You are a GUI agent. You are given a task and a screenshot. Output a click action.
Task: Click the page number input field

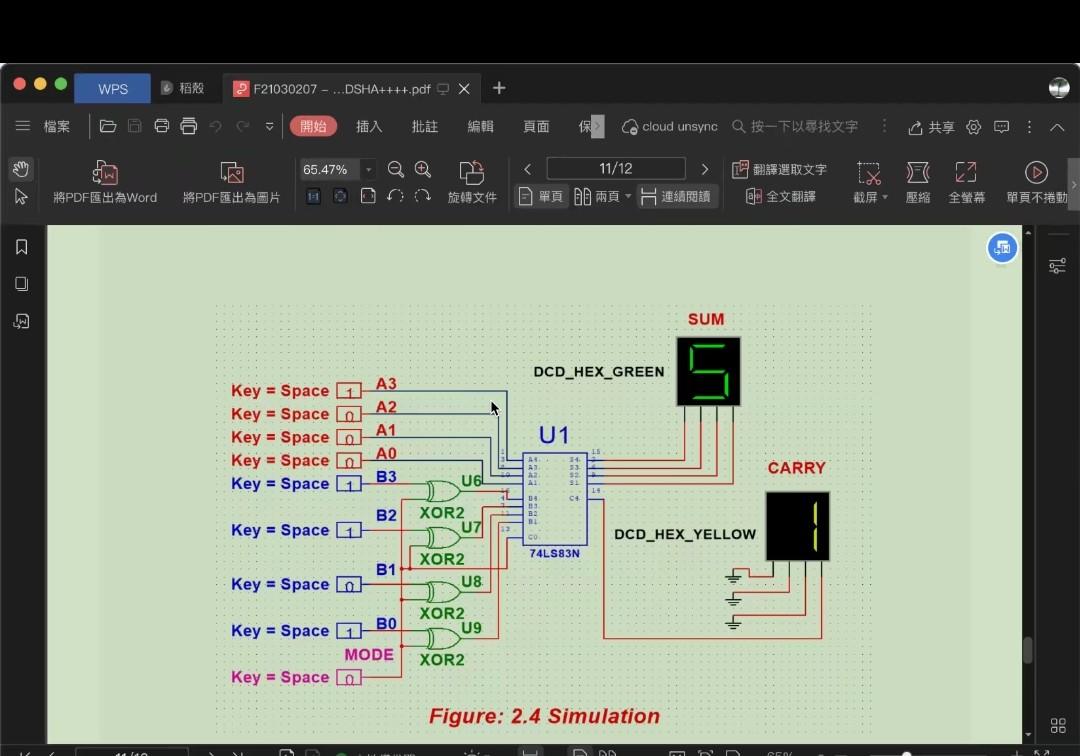(x=616, y=168)
